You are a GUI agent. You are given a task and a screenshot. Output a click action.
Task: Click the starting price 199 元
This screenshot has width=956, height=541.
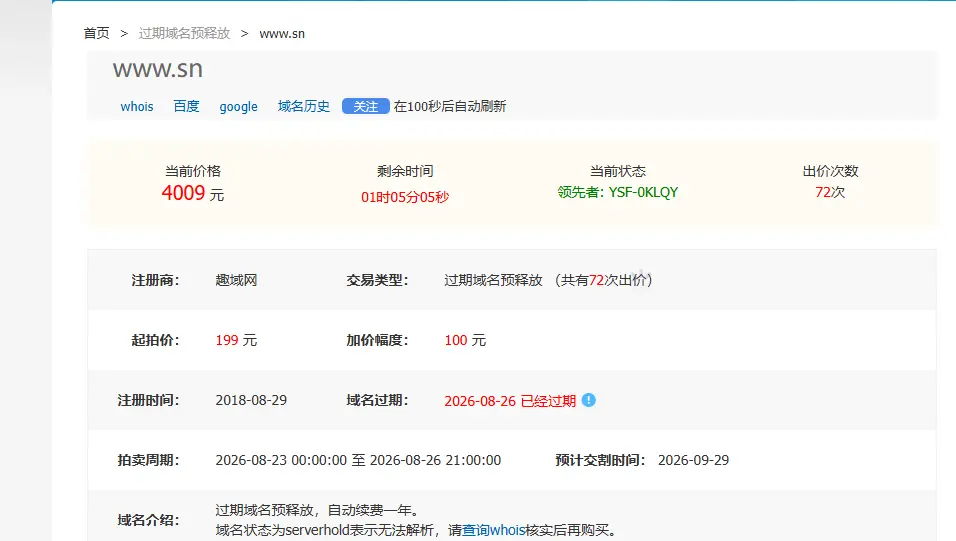(236, 340)
